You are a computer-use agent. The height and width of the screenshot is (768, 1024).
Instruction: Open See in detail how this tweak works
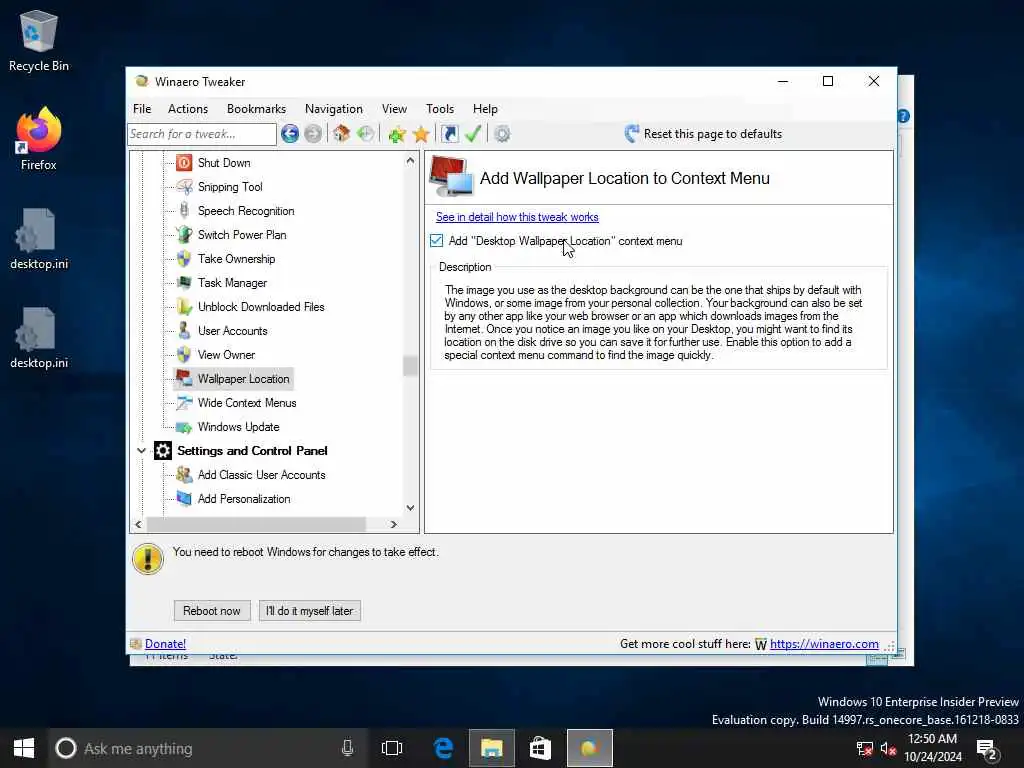(517, 217)
